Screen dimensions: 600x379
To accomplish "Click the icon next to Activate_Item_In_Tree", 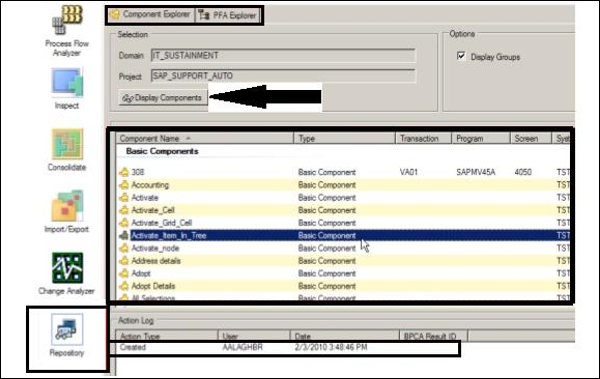I will [124, 235].
